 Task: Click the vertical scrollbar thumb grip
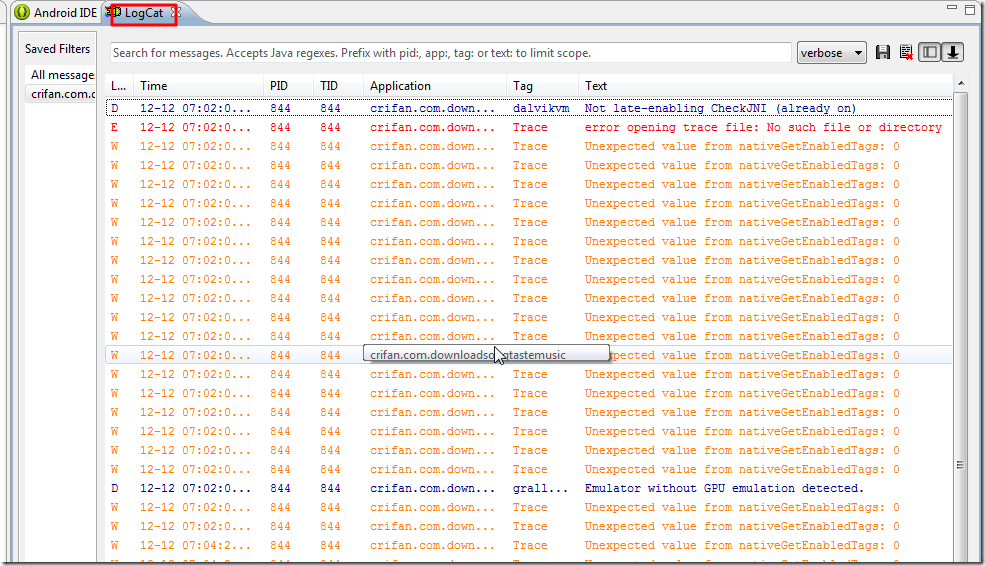[x=960, y=465]
